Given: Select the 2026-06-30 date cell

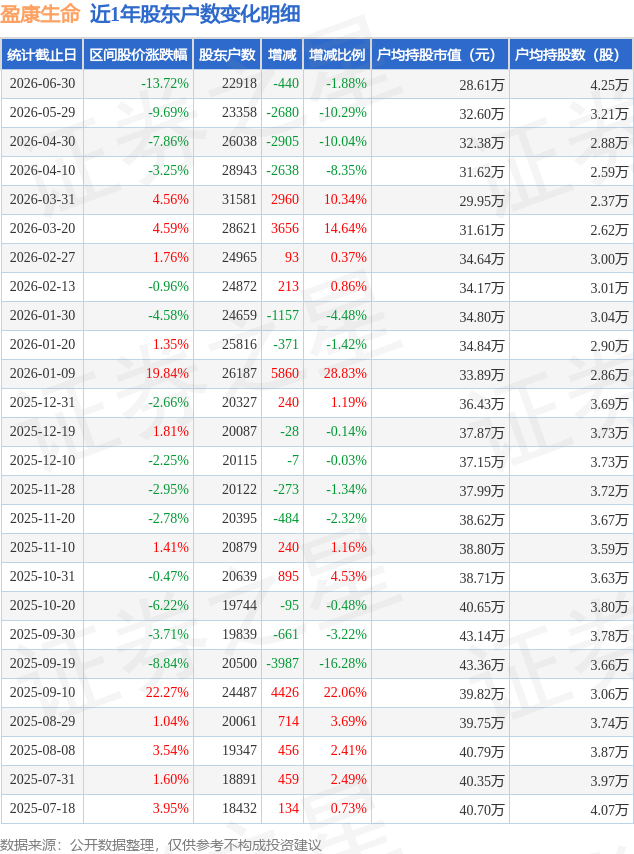Looking at the screenshot, I should coord(42,83).
